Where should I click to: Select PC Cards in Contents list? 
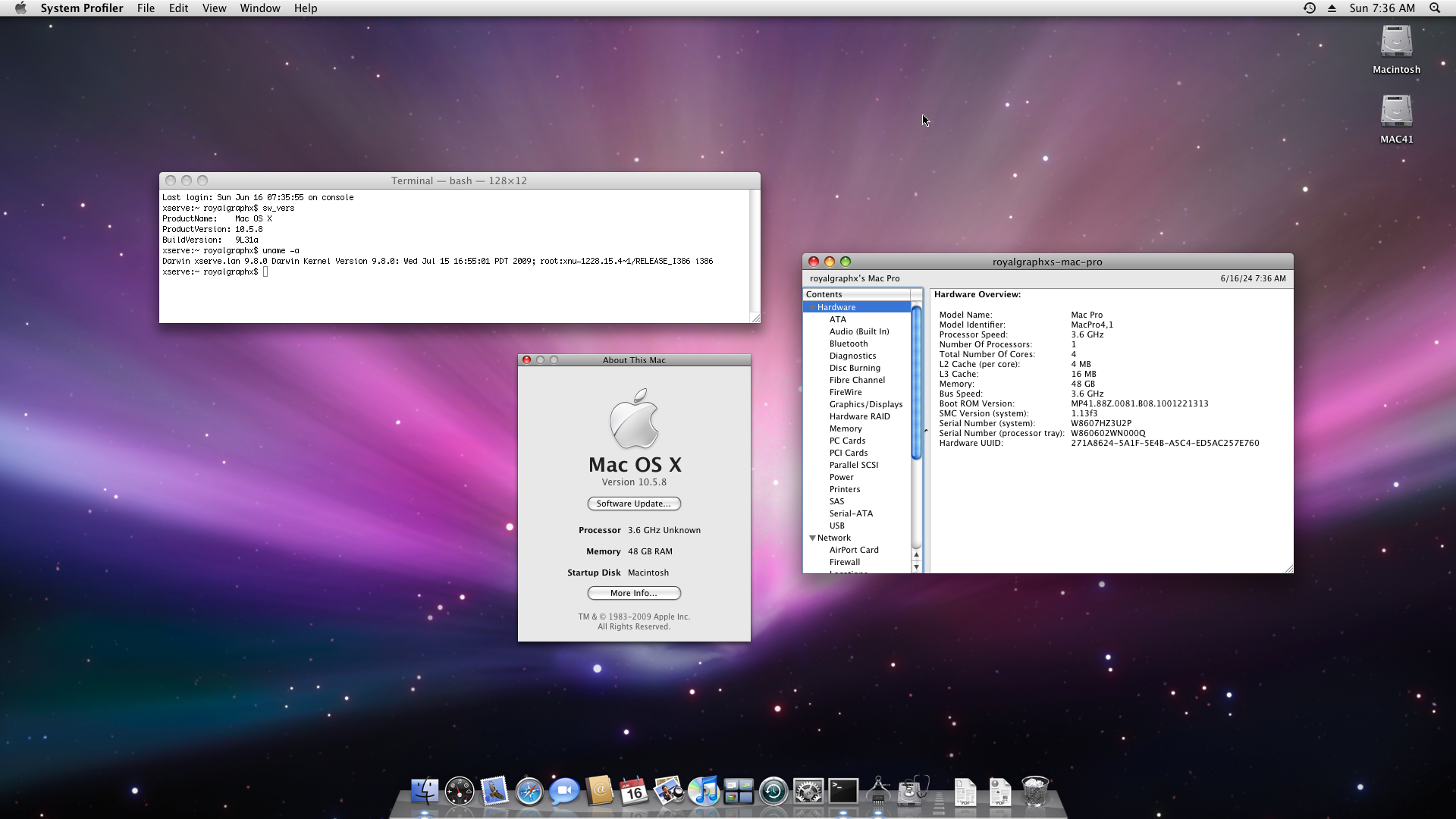pyautogui.click(x=847, y=441)
